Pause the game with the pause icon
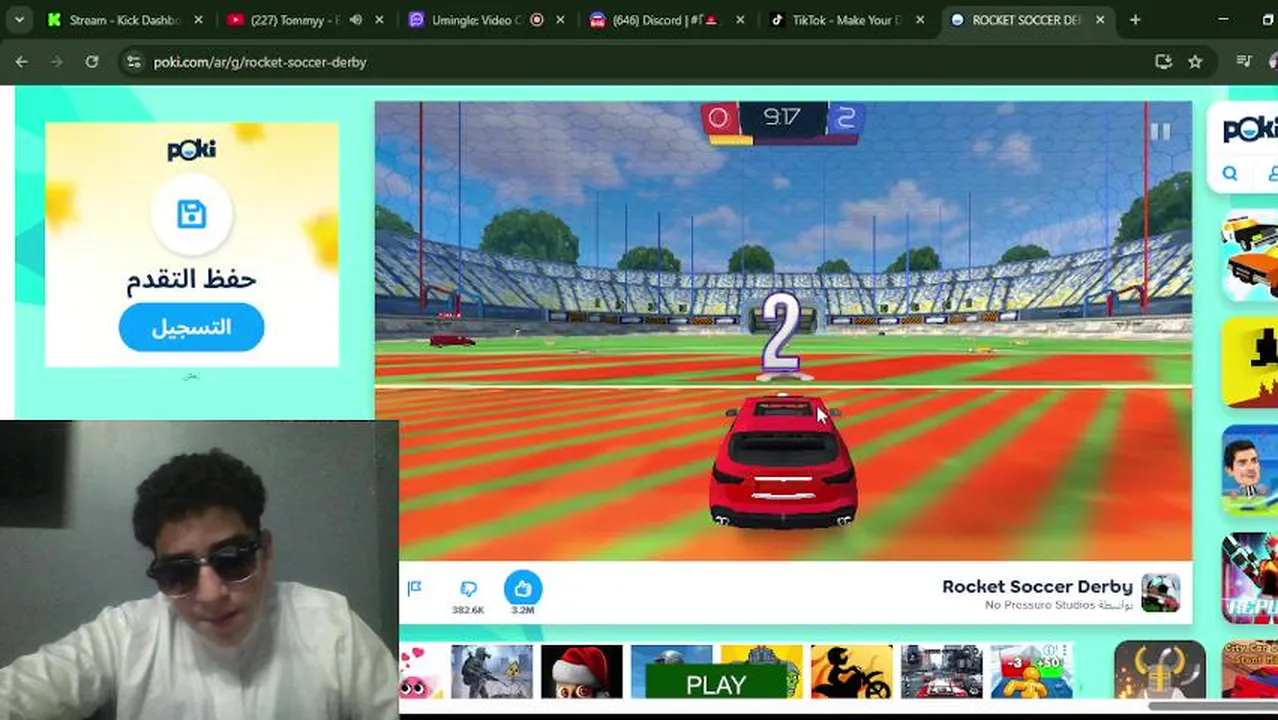This screenshot has height=720, width=1278. (x=1160, y=130)
